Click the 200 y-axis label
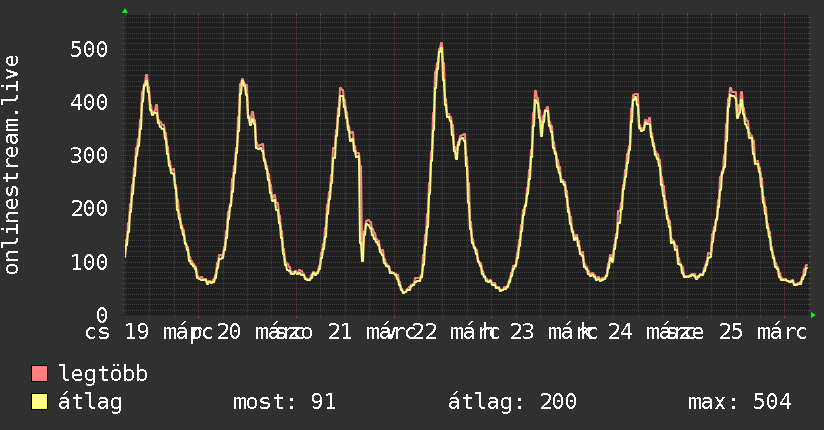This screenshot has width=824, height=430. click(89, 209)
